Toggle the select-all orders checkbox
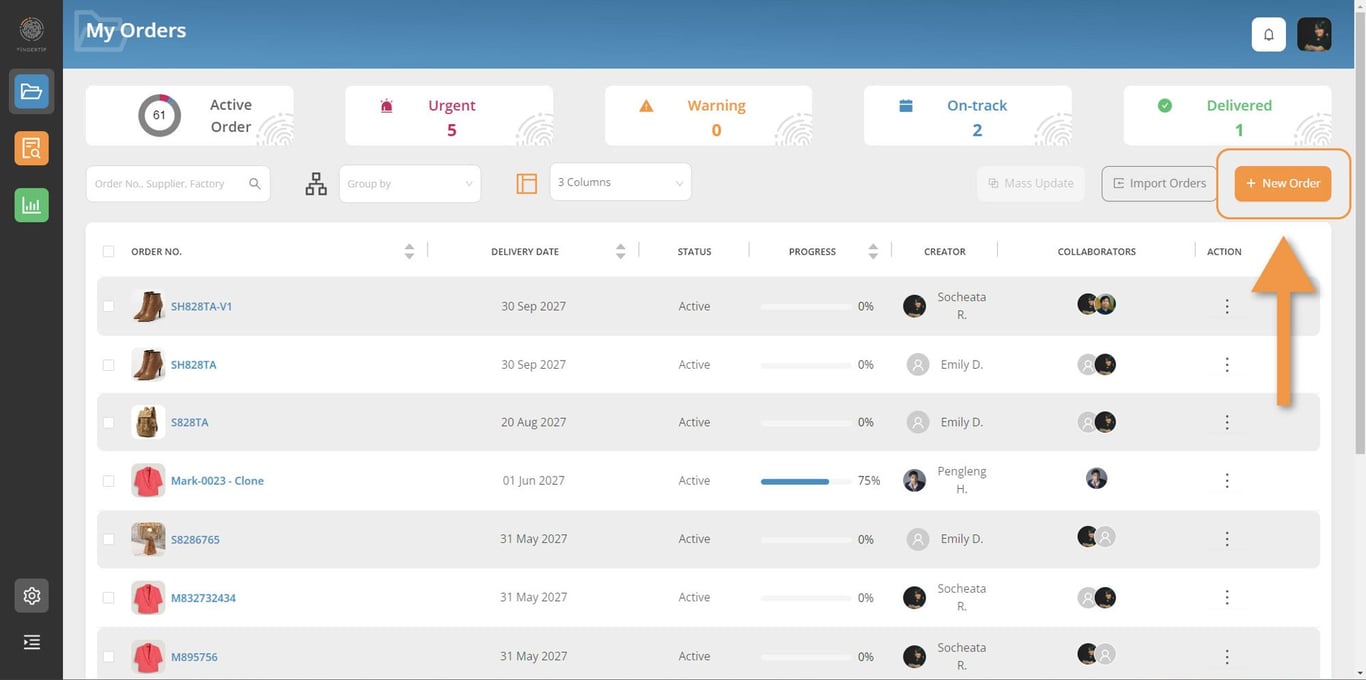Screen dimensions: 1366x680 108,252
